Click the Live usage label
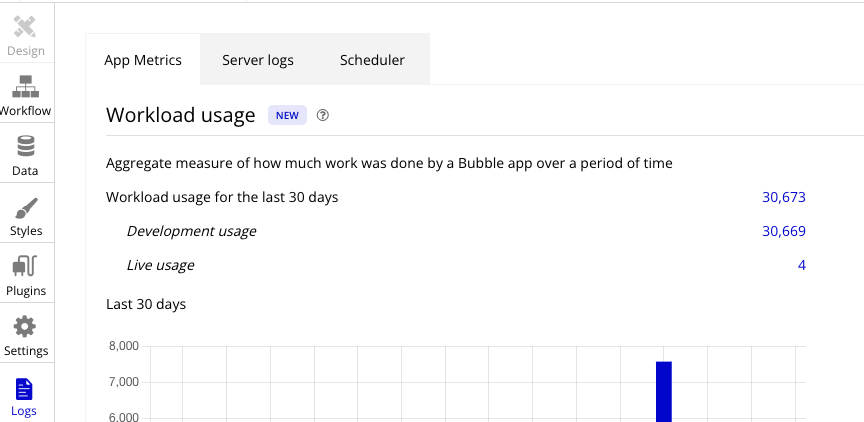The image size is (864, 422). pos(160,265)
